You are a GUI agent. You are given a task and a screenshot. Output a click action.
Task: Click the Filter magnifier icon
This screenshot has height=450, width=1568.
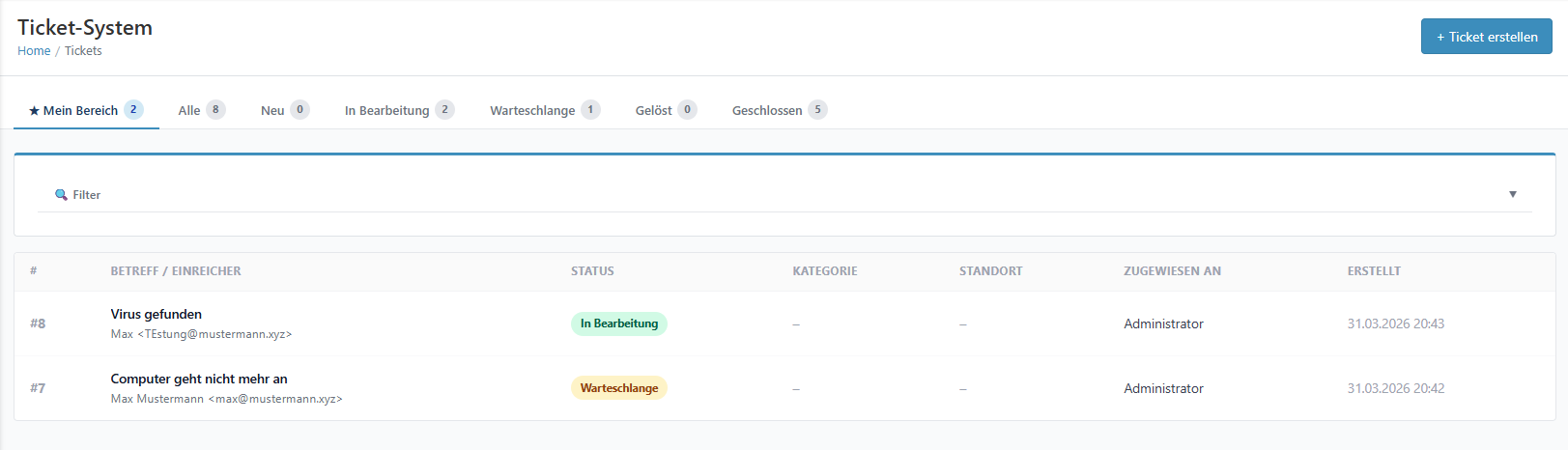click(x=61, y=195)
